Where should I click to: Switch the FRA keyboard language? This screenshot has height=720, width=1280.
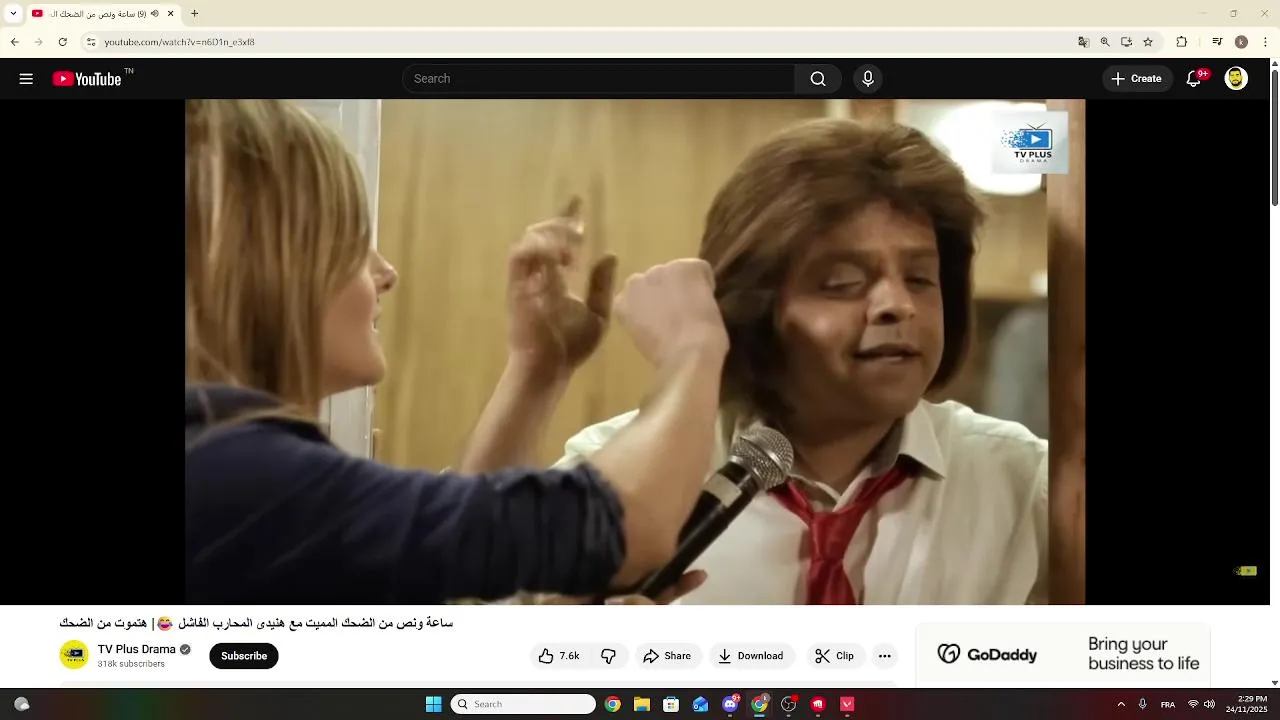[1168, 704]
